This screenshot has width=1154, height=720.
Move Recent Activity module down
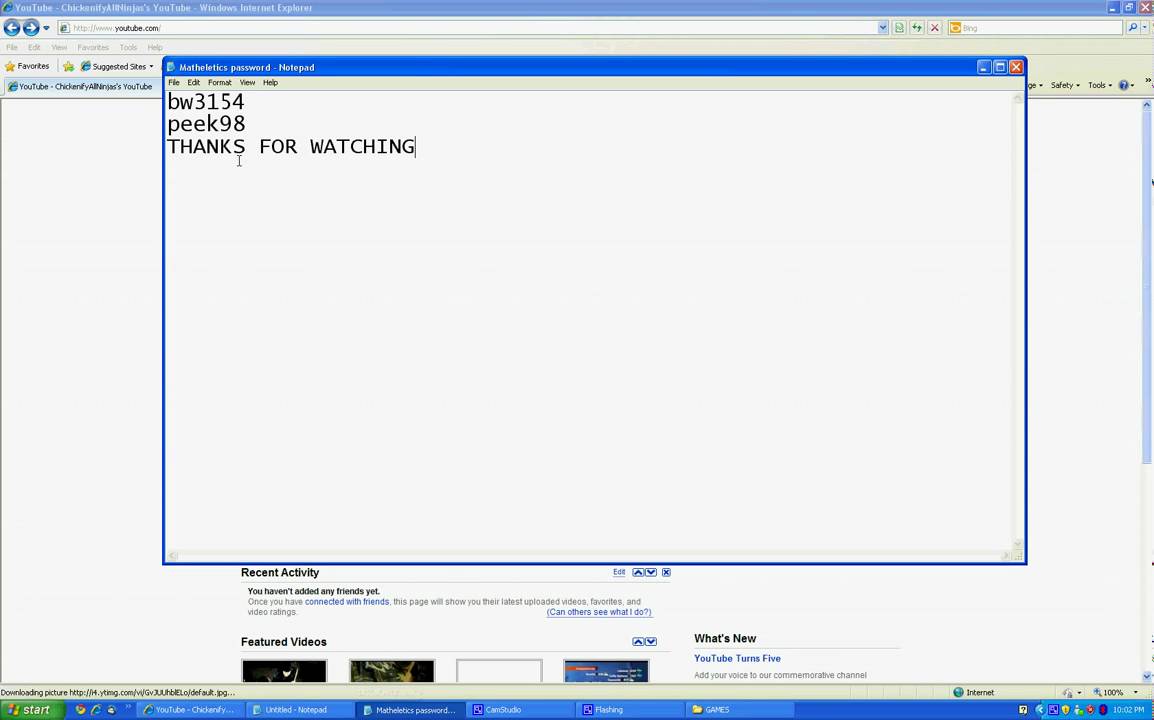click(x=651, y=572)
